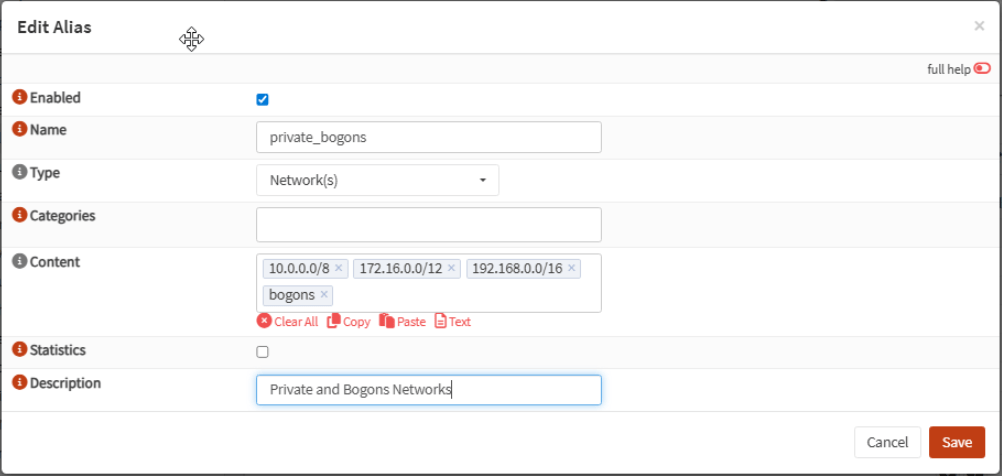Click the info icon beside Enabled
This screenshot has height=476, width=1002.
pyautogui.click(x=19, y=98)
